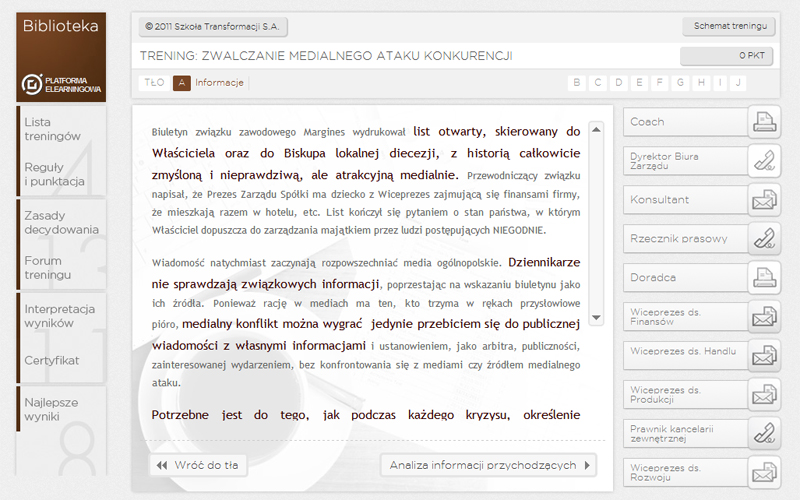Image resolution: width=800 pixels, height=500 pixels.
Task: Click the 0 PKT score indicator
Action: coord(727,56)
